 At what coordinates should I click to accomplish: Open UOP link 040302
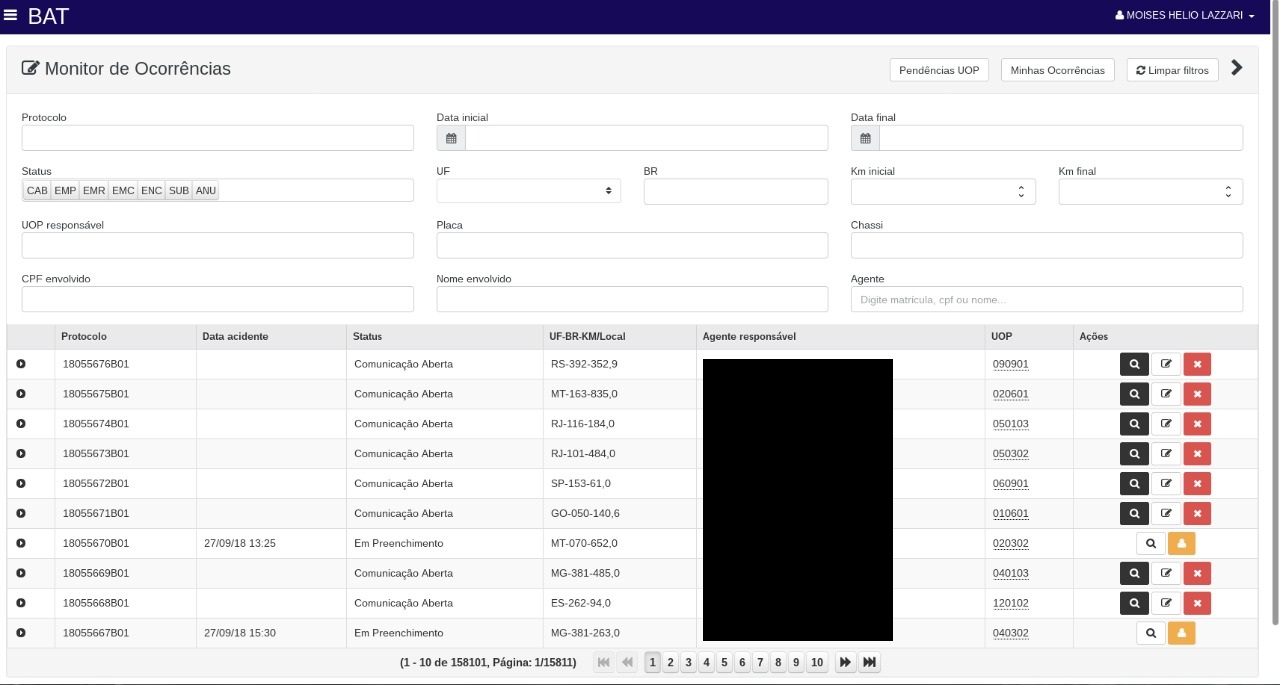[x=1011, y=633]
